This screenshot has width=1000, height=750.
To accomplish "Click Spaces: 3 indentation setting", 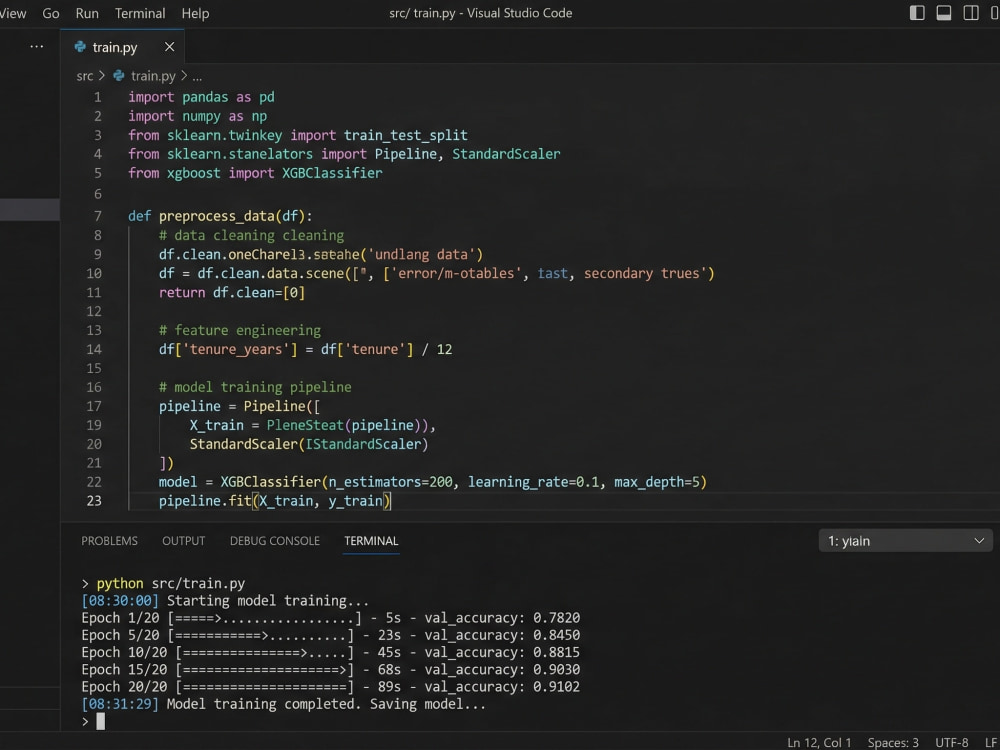I will 893,742.
